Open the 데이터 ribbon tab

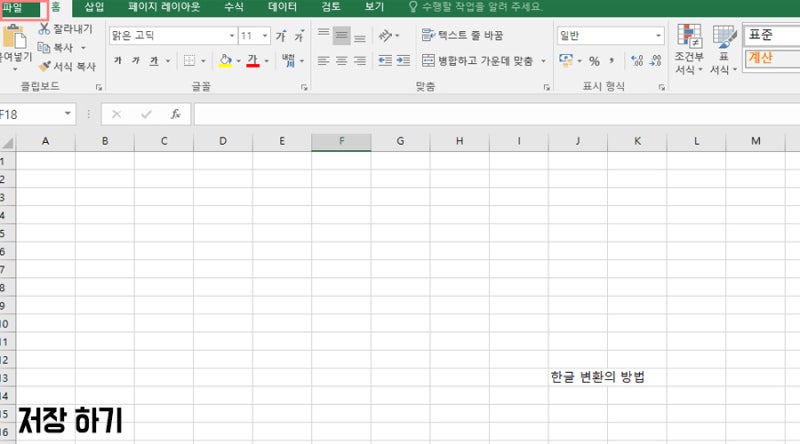(x=282, y=7)
